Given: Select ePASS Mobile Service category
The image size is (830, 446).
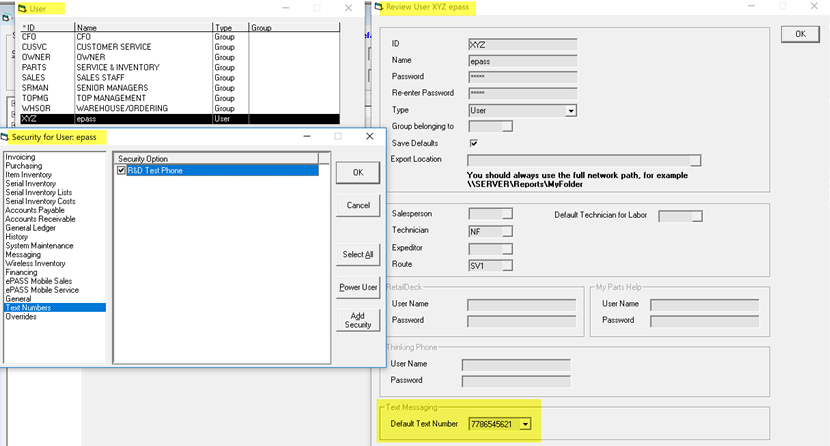Looking at the screenshot, I should pyautogui.click(x=42, y=290).
